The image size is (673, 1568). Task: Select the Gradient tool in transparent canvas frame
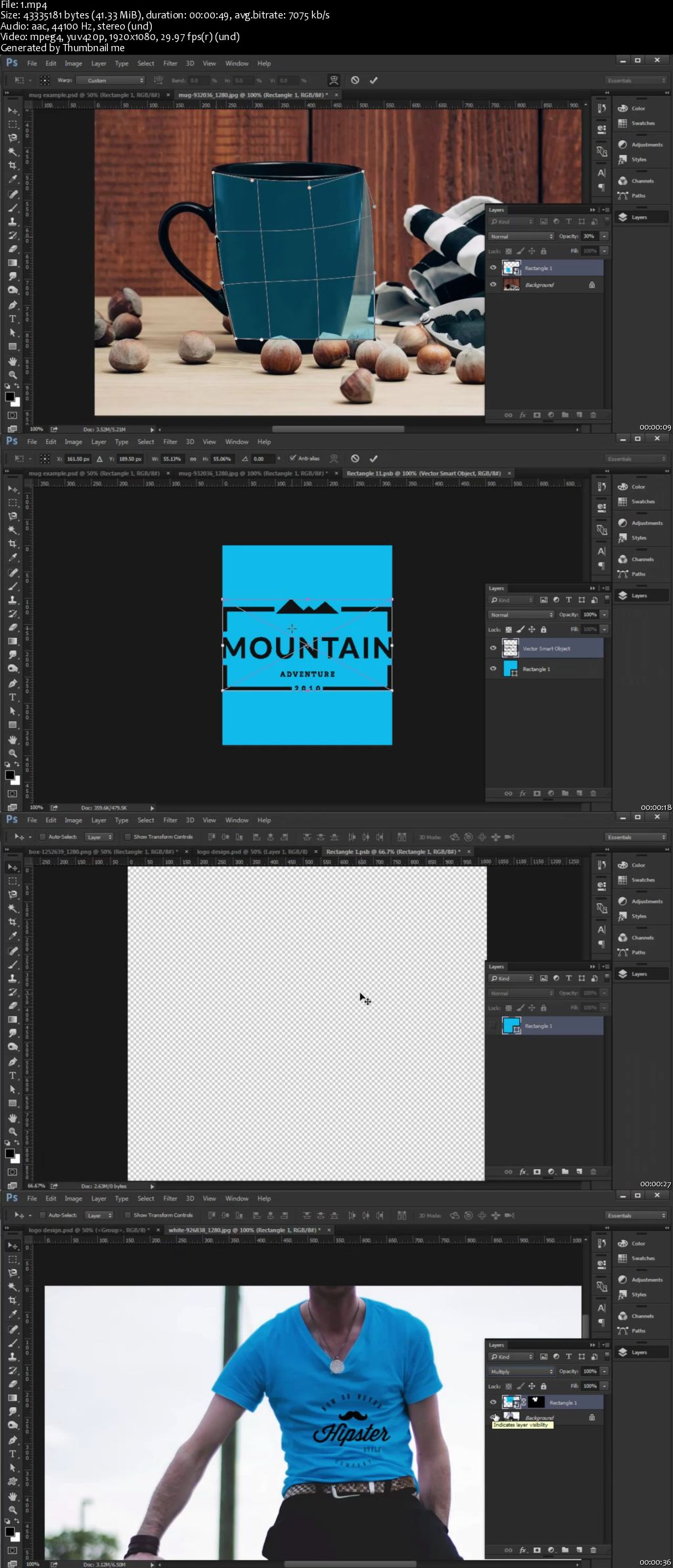(12, 1019)
